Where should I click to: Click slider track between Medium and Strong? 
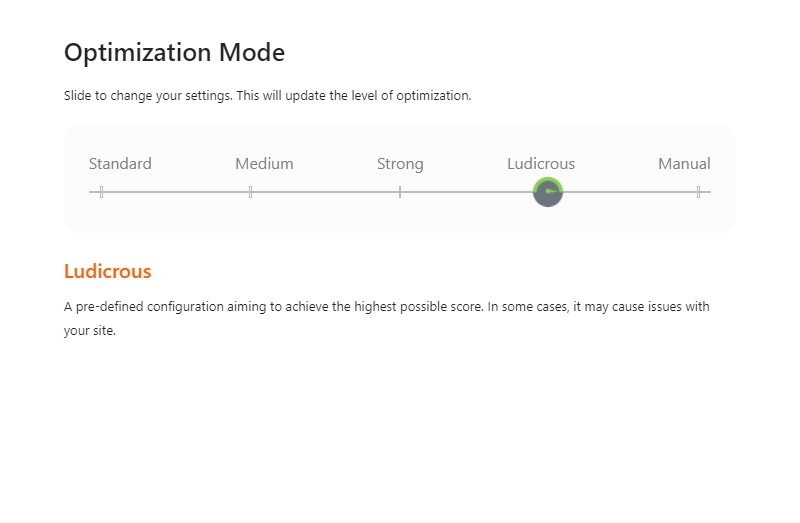325,192
